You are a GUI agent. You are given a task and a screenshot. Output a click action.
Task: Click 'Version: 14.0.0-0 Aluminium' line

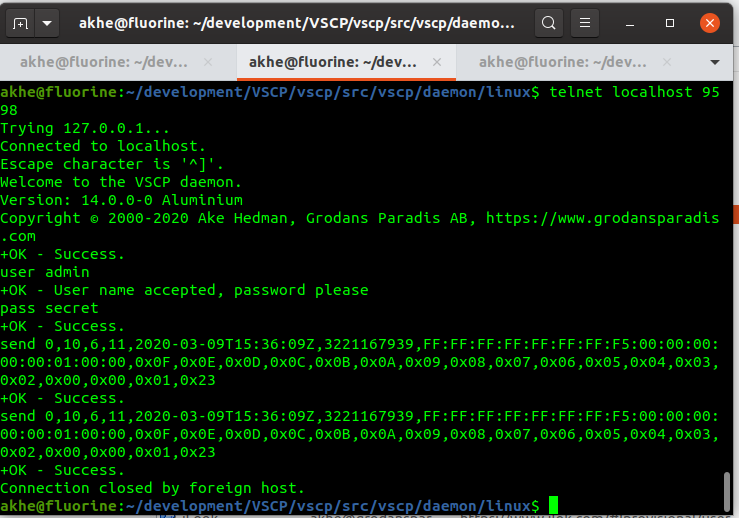pos(122,200)
